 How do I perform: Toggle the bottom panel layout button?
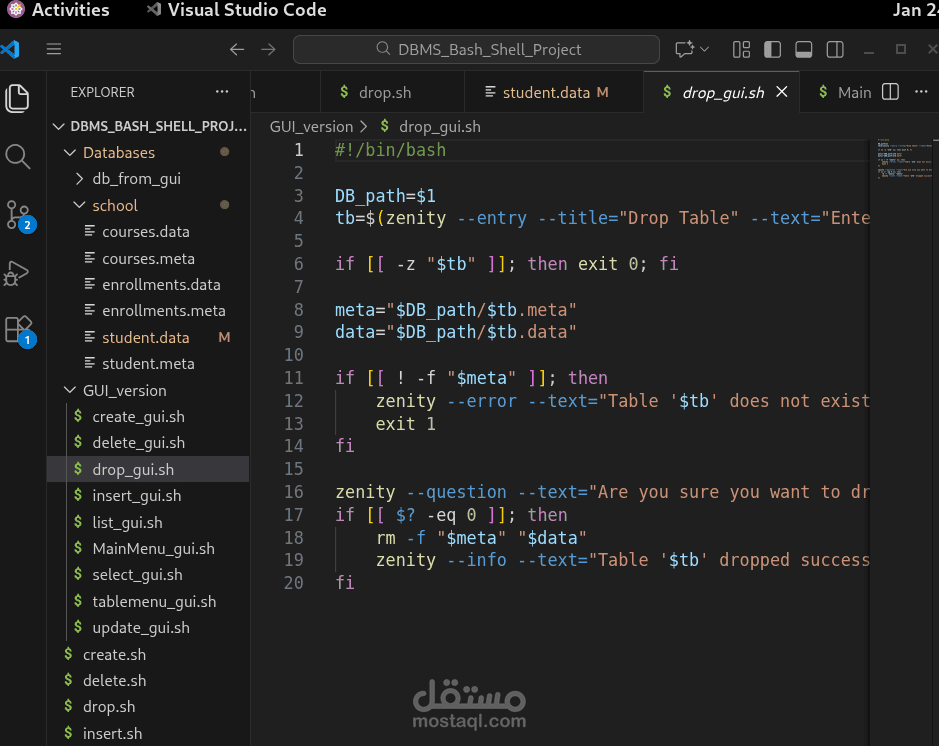tap(803, 49)
